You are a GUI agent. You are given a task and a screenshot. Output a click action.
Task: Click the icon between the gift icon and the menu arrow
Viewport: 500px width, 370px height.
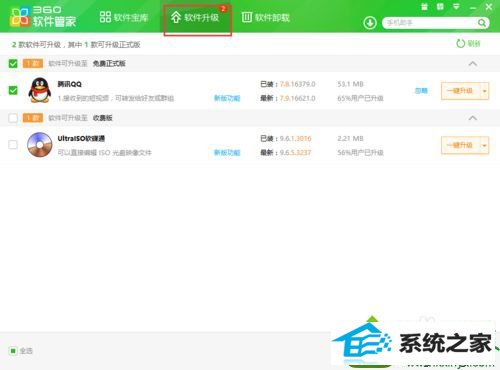pos(440,7)
